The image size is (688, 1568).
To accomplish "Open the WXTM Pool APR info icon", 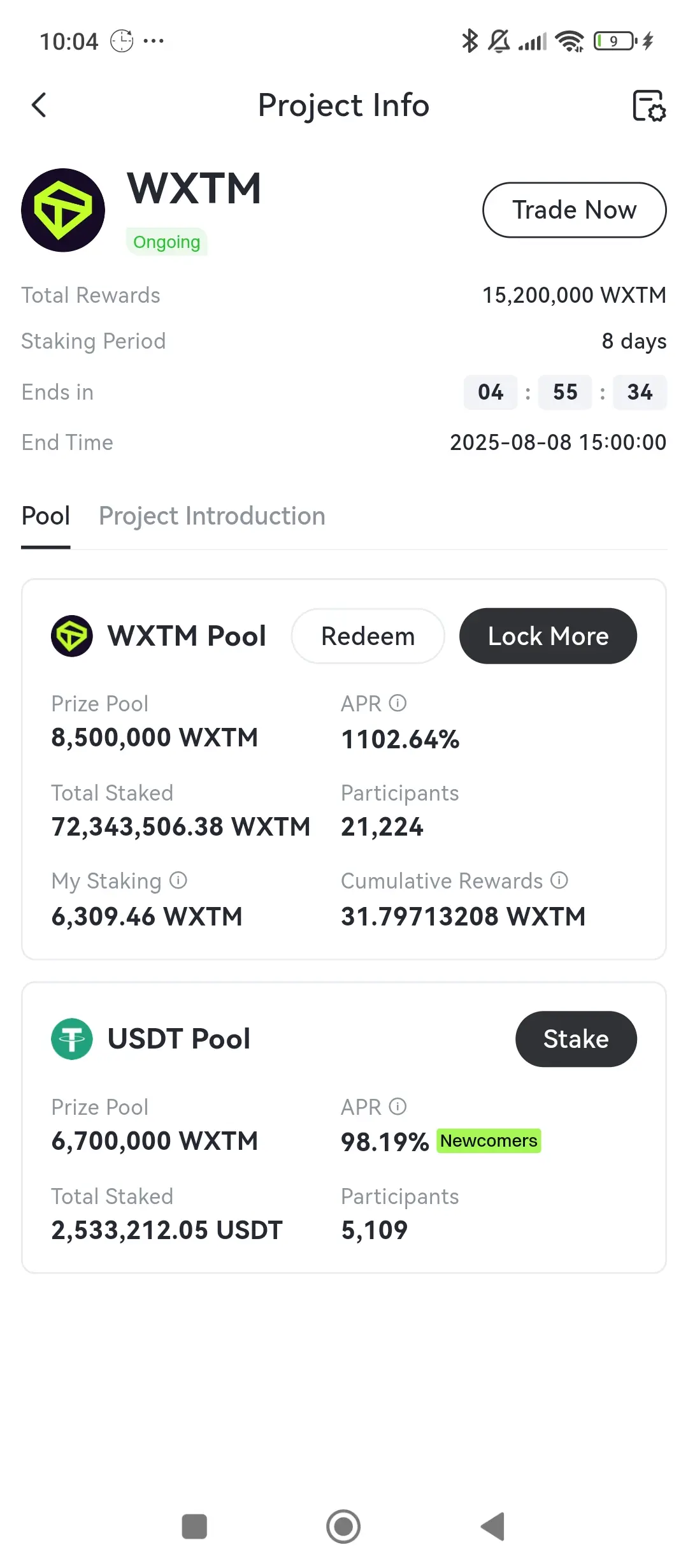I will coord(398,703).
